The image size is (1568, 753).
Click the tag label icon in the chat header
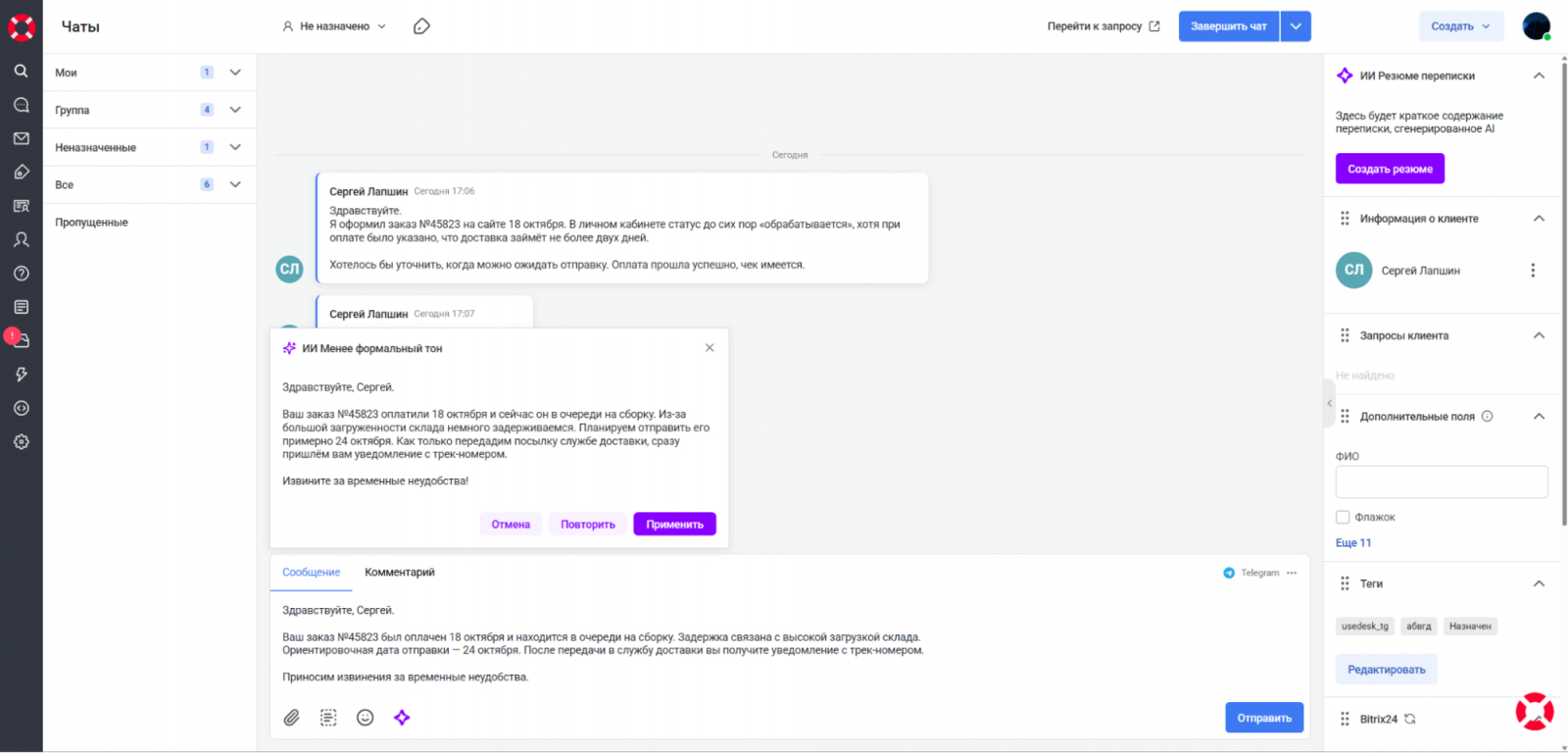click(421, 26)
